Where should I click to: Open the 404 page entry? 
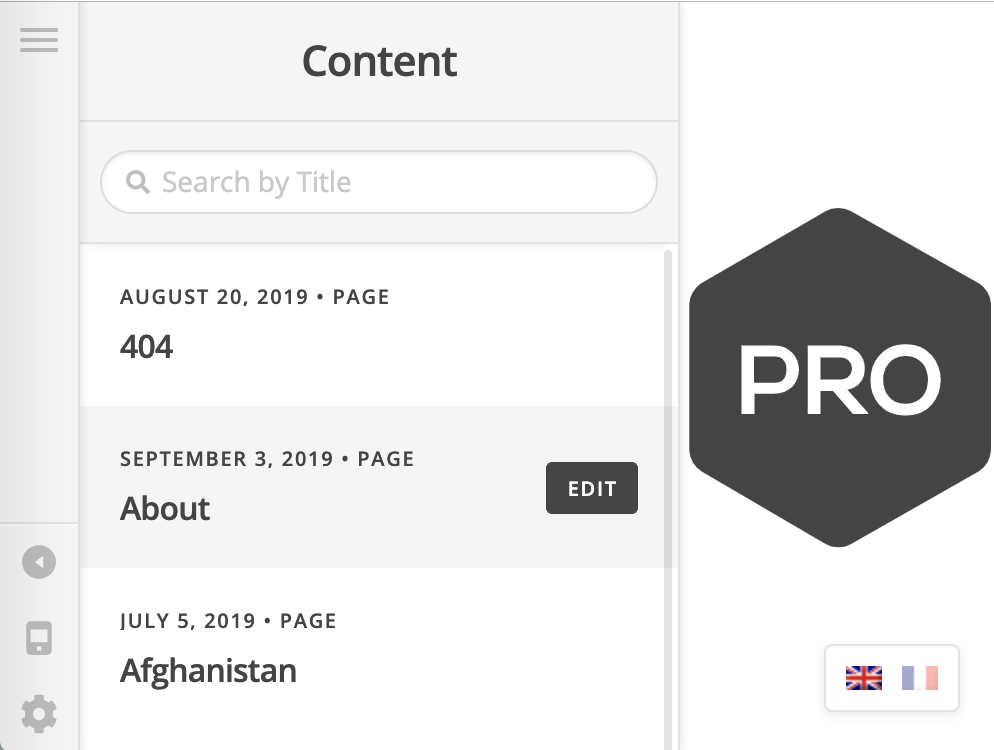pos(147,347)
